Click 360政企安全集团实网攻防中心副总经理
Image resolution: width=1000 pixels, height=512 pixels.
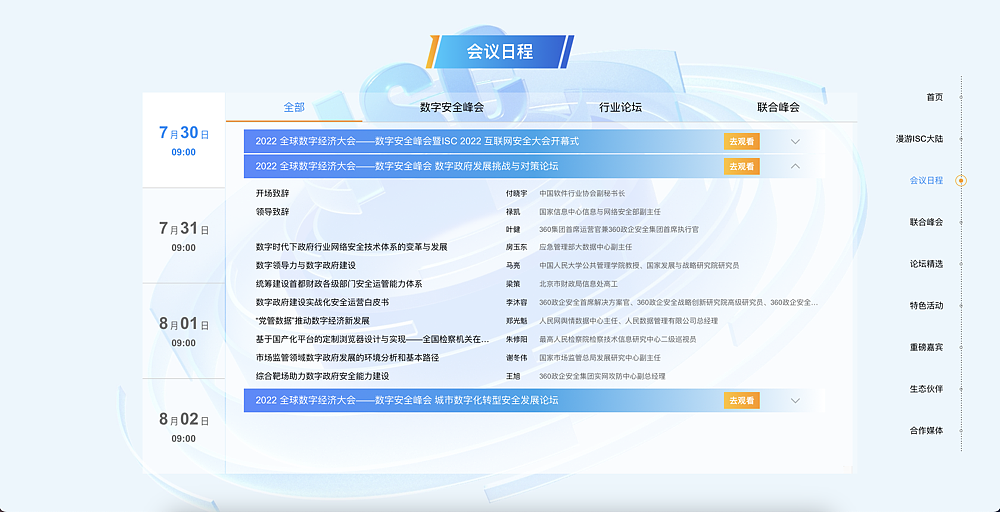pos(602,376)
